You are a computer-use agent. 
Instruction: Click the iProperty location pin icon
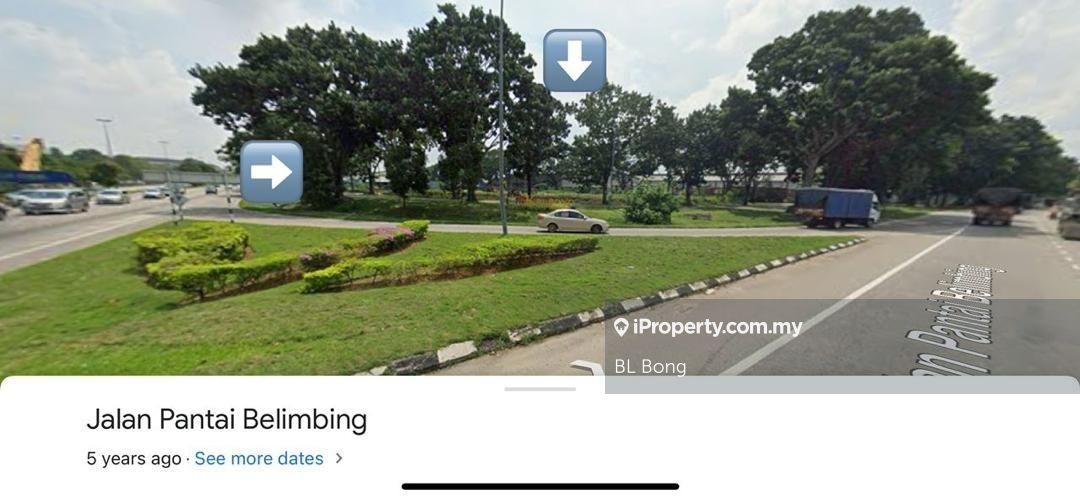tap(621, 327)
